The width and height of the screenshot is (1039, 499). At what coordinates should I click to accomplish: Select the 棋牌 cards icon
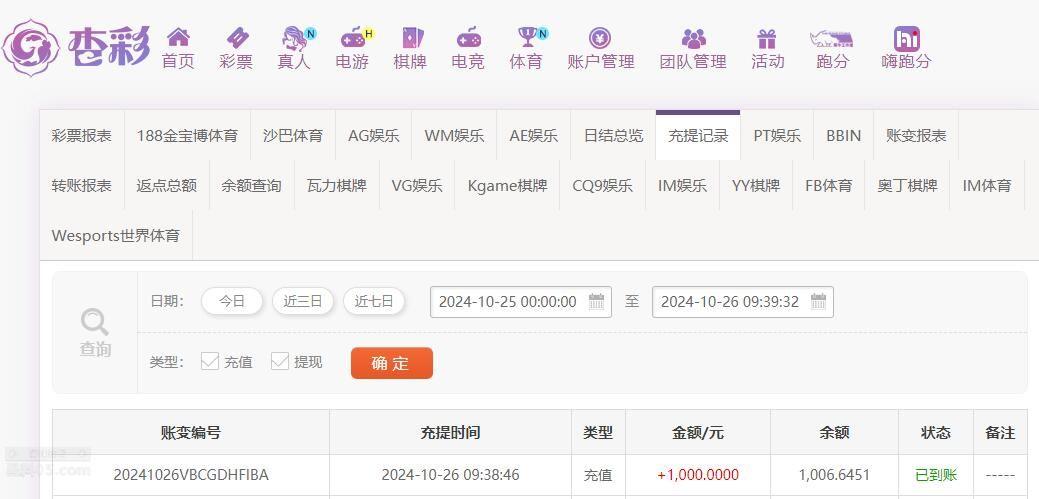[x=410, y=38]
